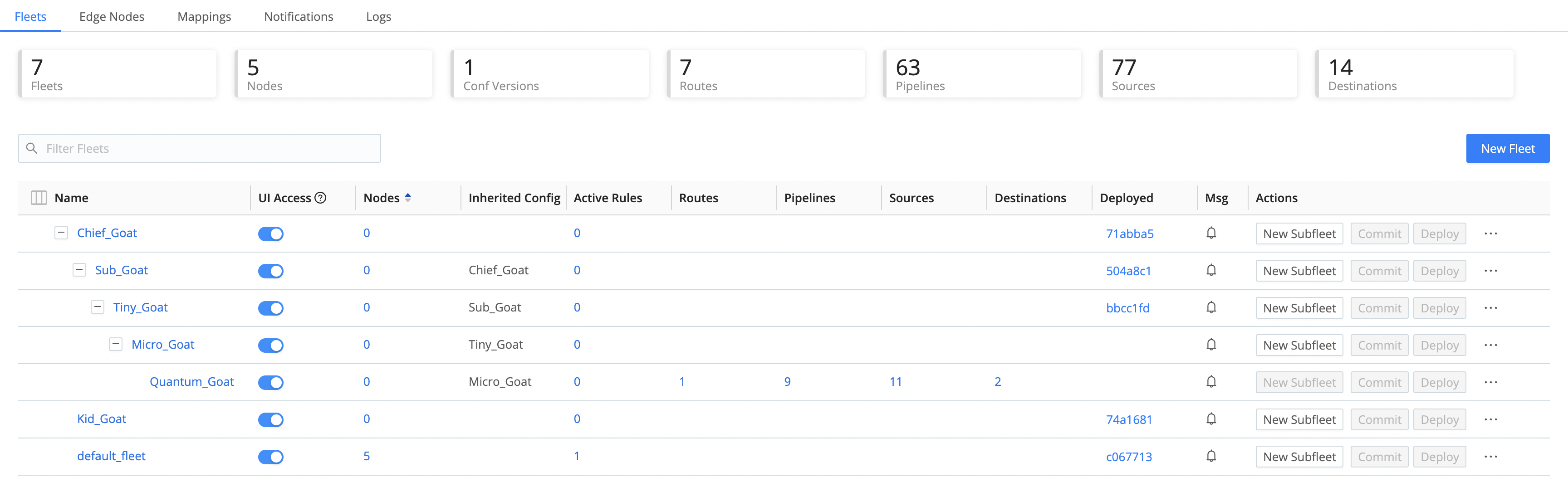1568x477 pixels.
Task: Open the notification bell for Chief_Goat
Action: [x=1211, y=234]
